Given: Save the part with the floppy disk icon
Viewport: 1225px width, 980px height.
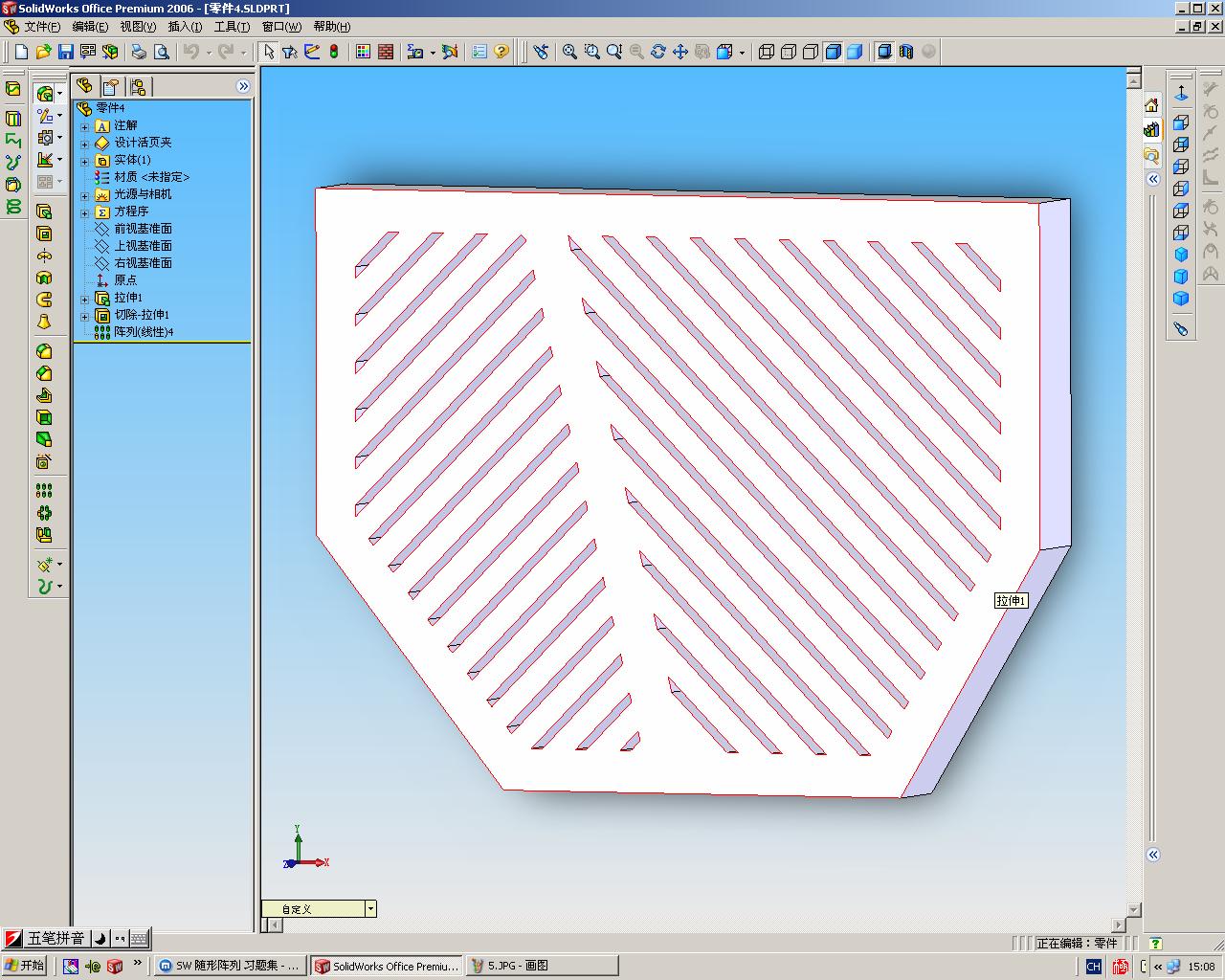Looking at the screenshot, I should (65, 52).
